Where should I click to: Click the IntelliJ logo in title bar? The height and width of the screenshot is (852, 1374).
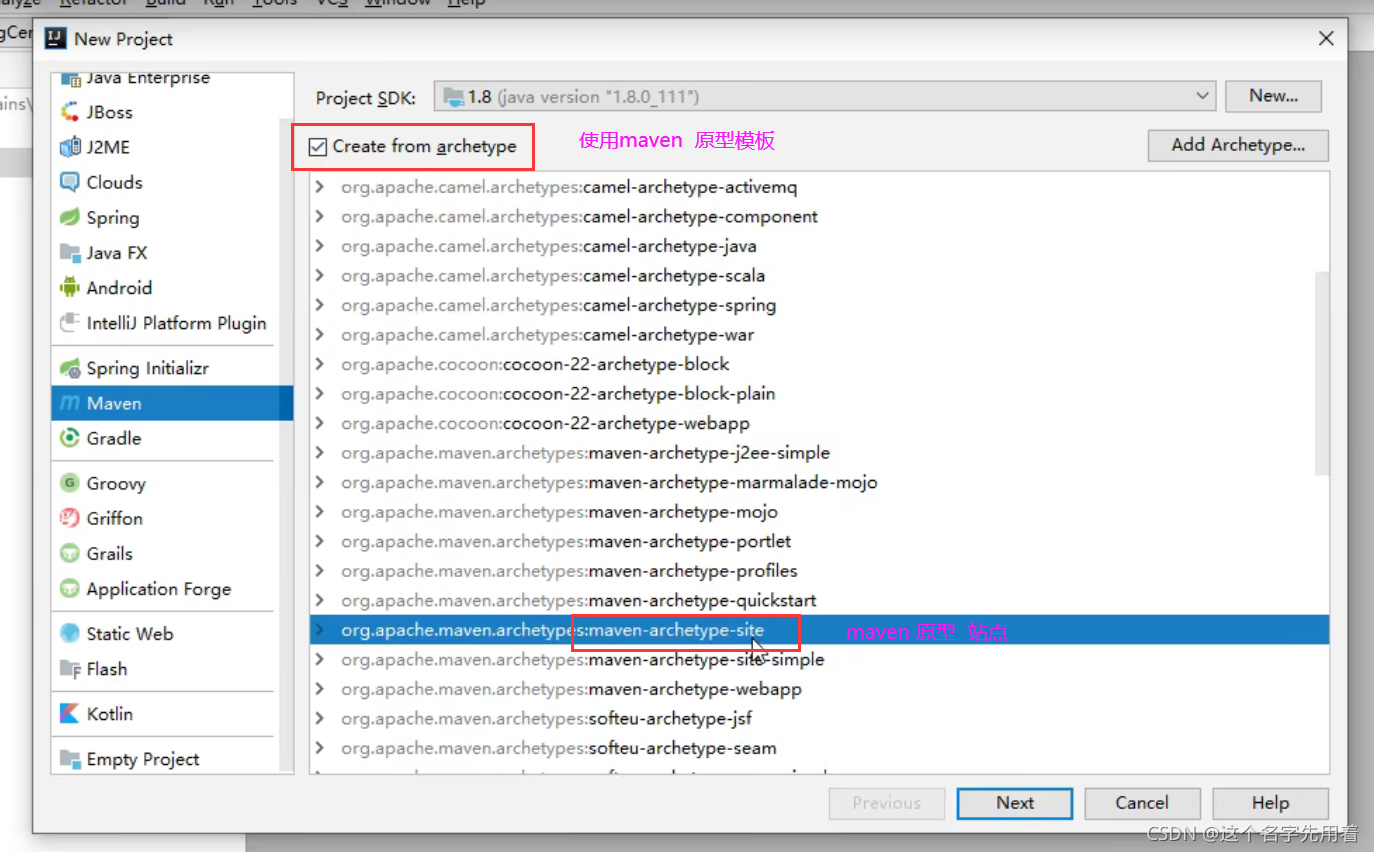55,39
